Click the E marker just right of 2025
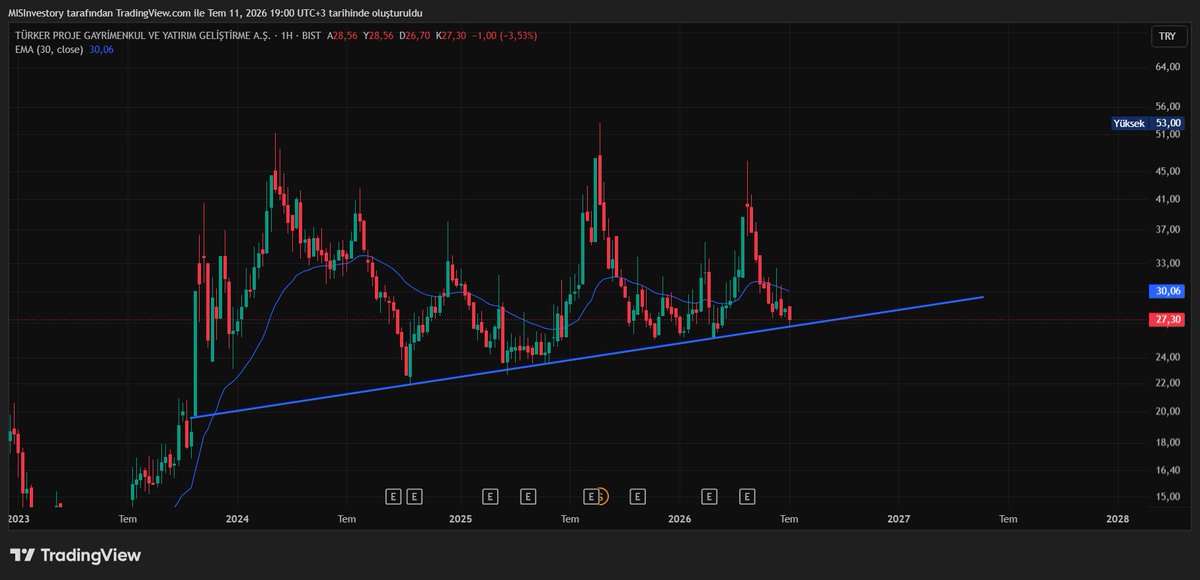Viewport: 1200px width, 580px height. click(490, 495)
